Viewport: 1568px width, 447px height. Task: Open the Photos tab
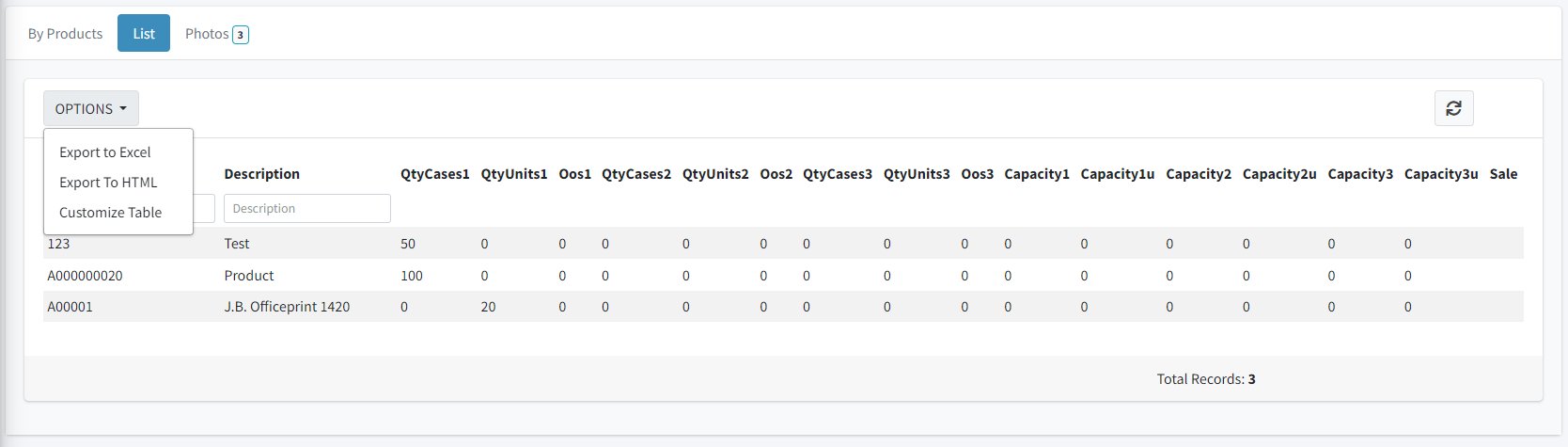207,34
